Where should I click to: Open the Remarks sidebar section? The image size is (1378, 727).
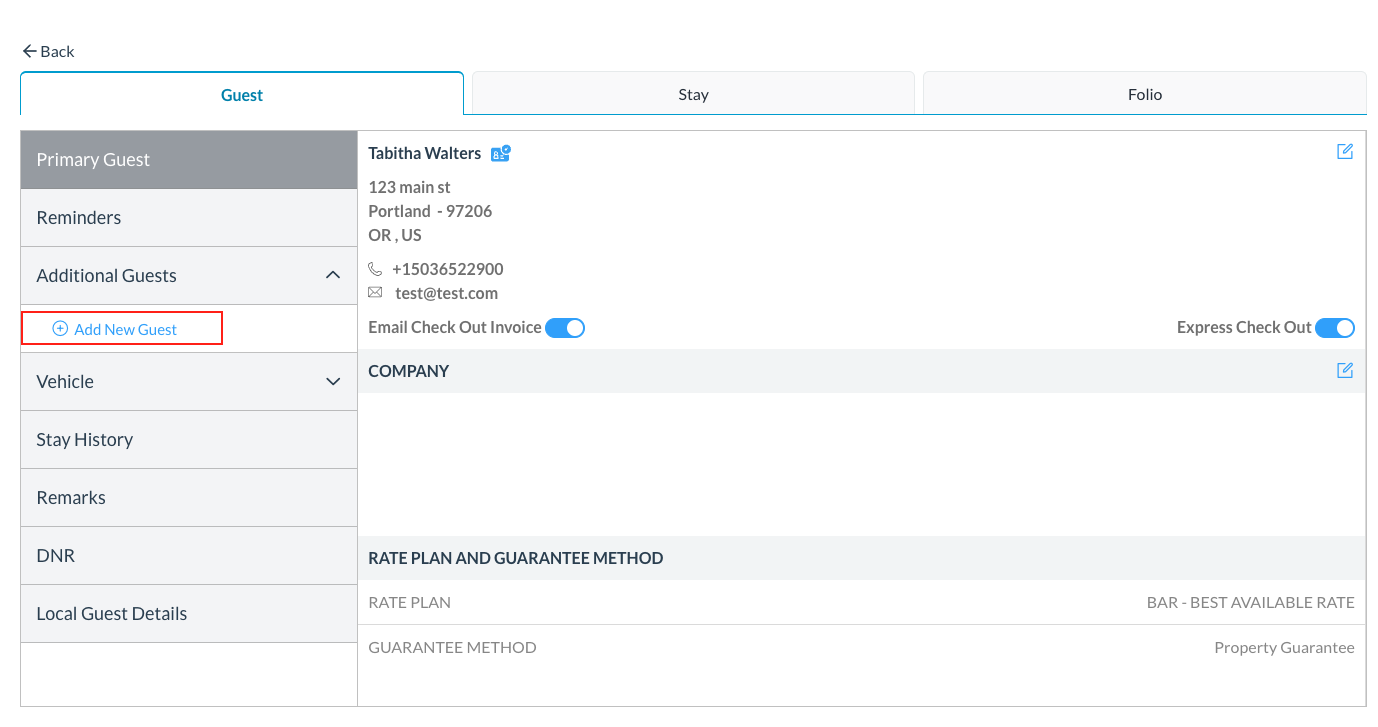[x=71, y=497]
